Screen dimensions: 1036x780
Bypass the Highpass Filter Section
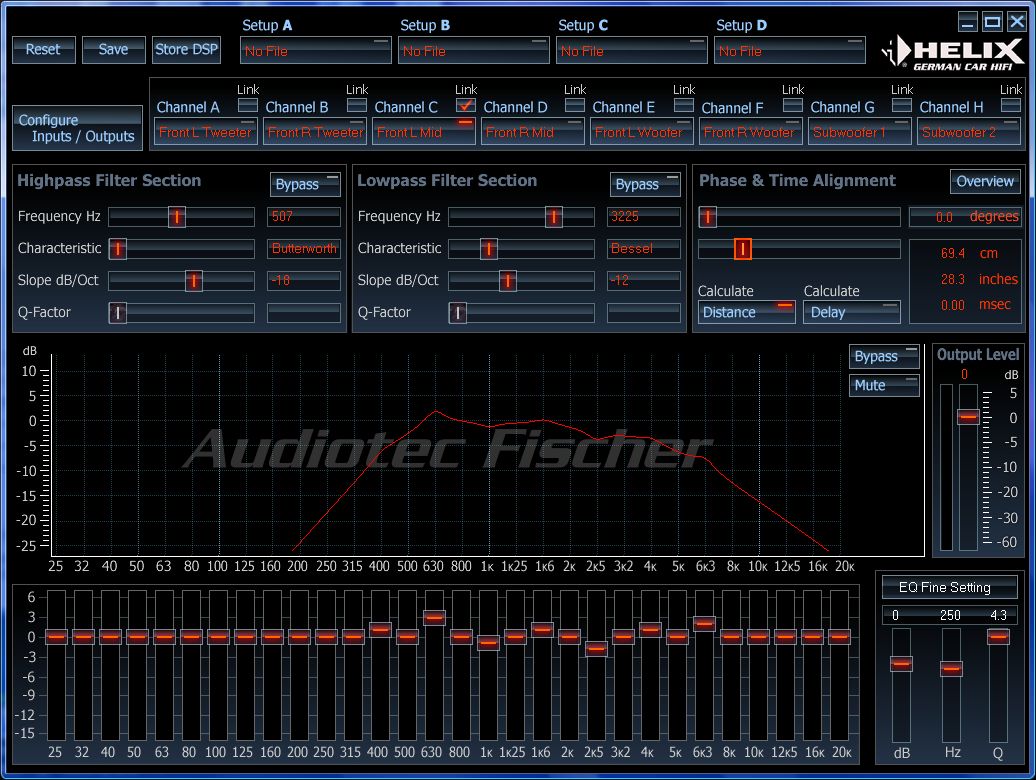click(x=305, y=184)
